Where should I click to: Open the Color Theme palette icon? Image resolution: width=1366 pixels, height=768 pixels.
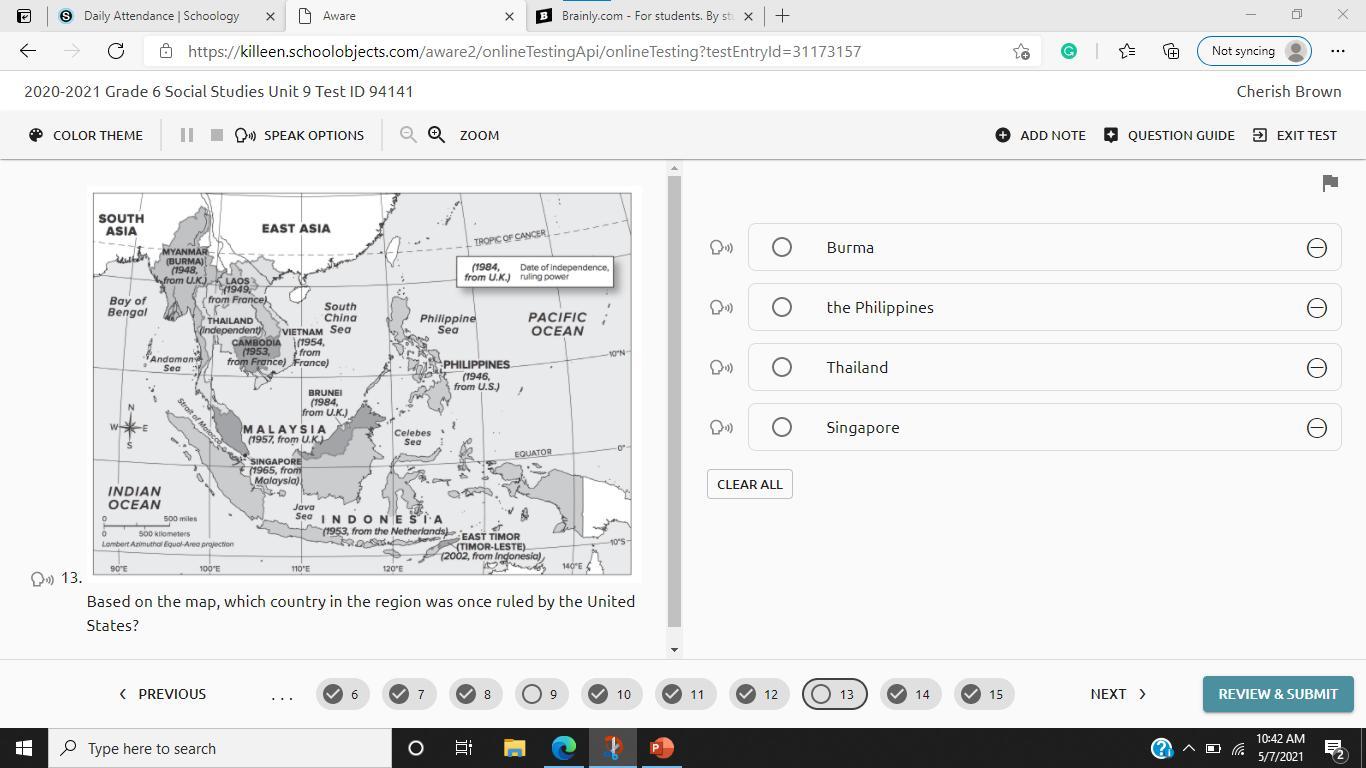tap(36, 135)
